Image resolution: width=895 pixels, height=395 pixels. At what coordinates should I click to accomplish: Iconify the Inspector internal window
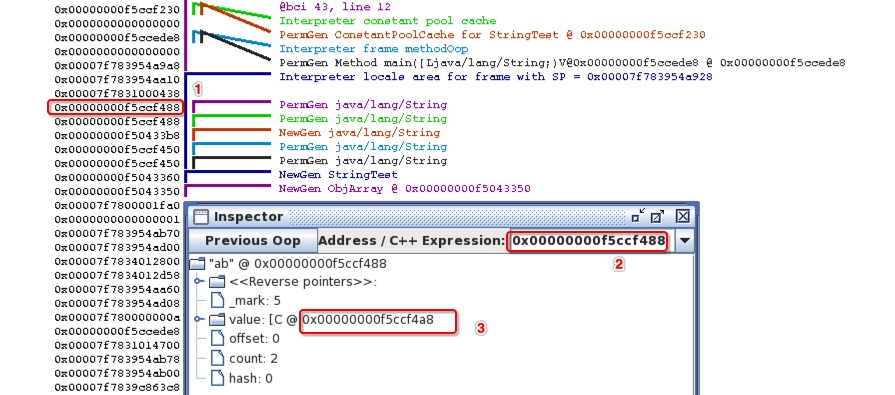(x=638, y=216)
